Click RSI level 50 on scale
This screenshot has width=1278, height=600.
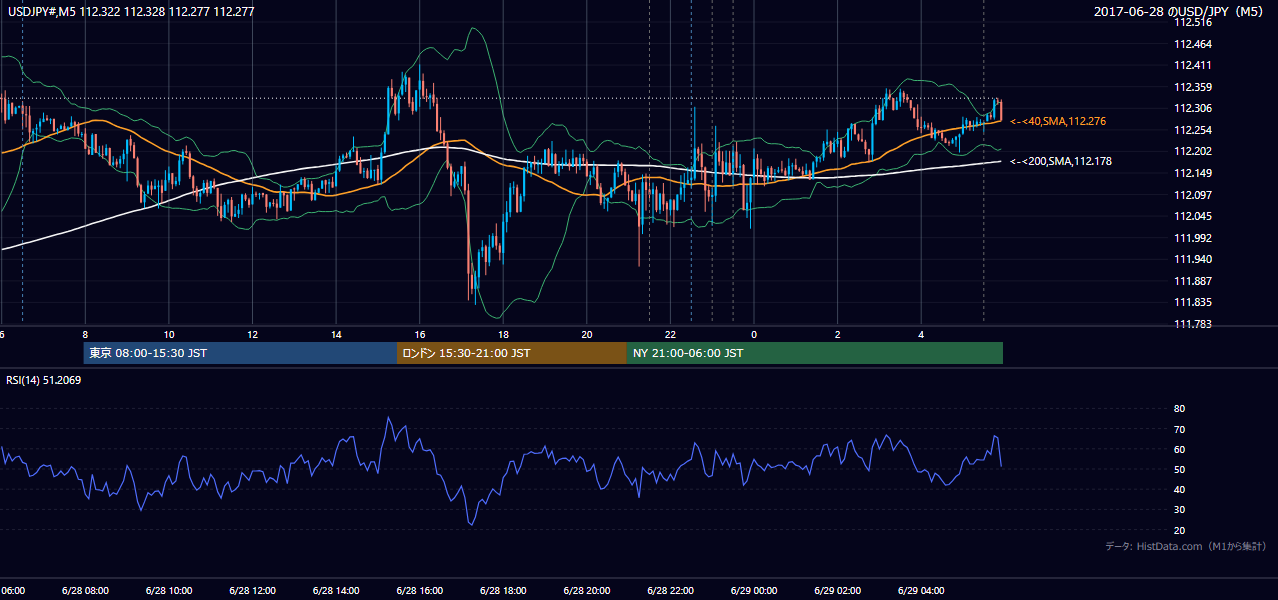tap(1180, 469)
